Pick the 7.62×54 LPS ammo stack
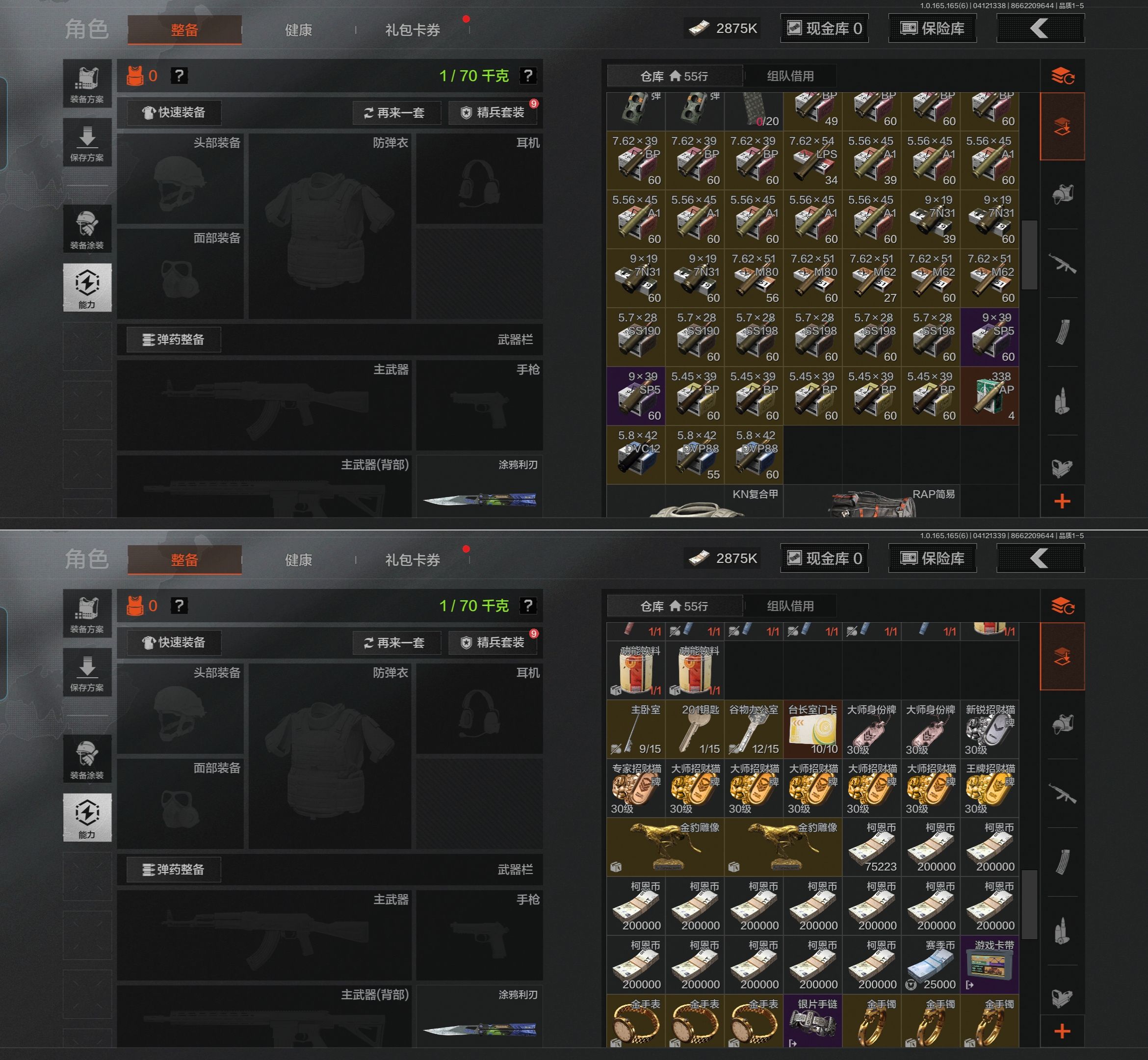Screen dimensions: 1148x1060 (x=812, y=160)
